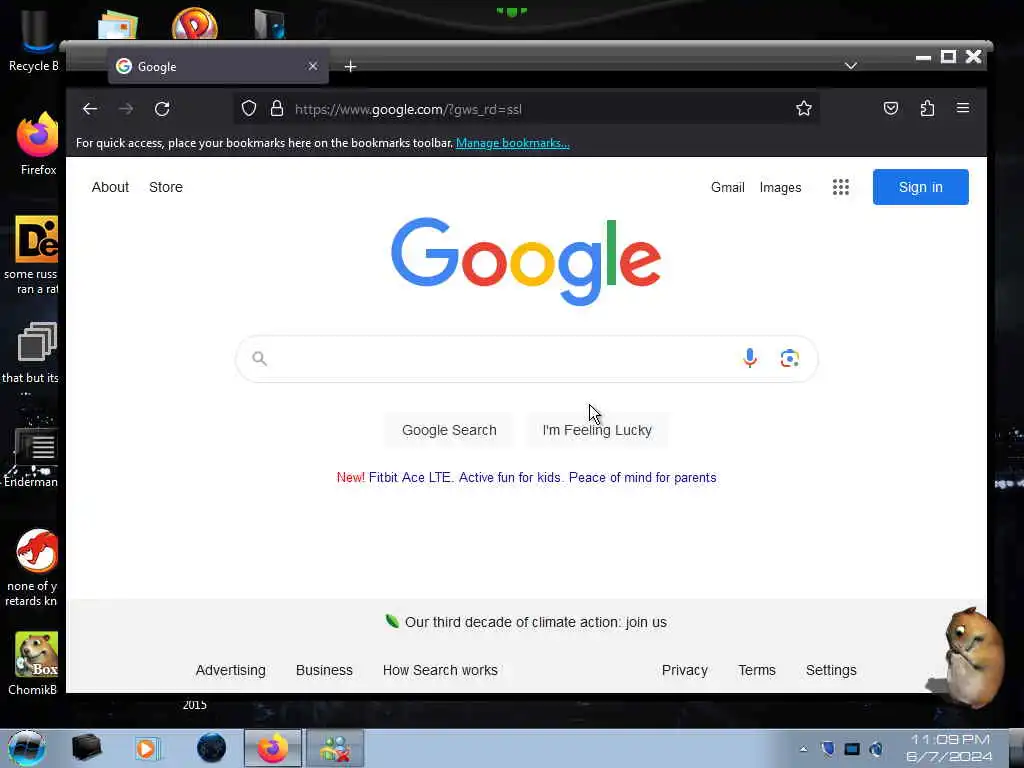Expand the list all tabs chevron

850,66
